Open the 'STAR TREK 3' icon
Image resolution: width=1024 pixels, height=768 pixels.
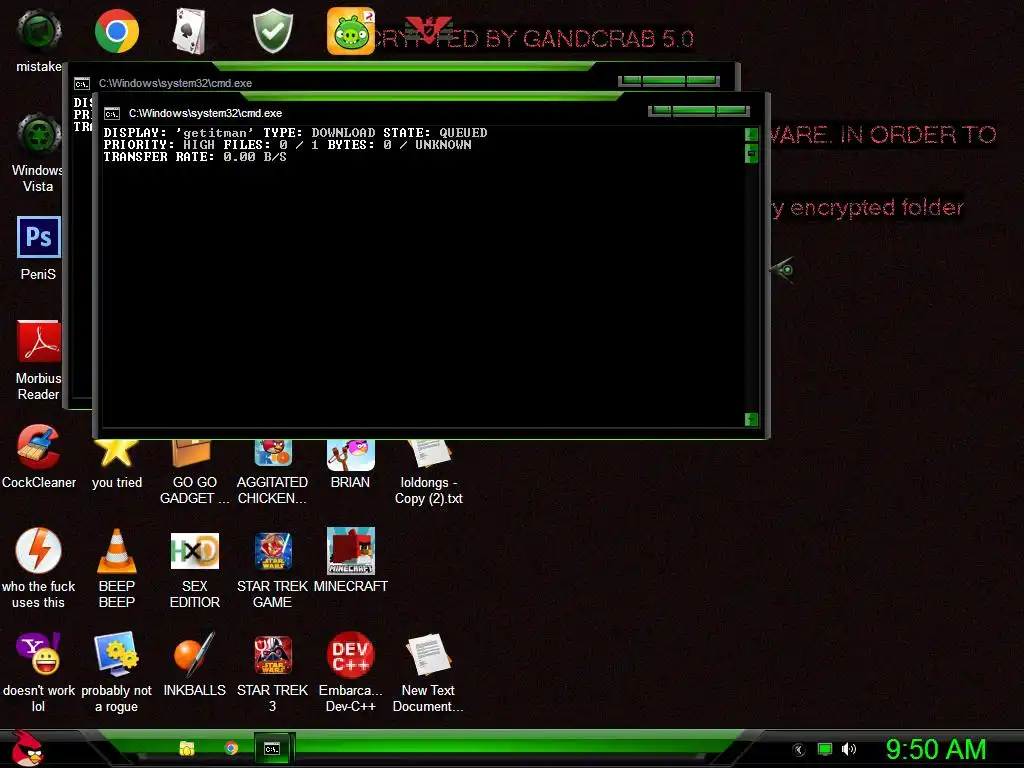pyautogui.click(x=272, y=673)
